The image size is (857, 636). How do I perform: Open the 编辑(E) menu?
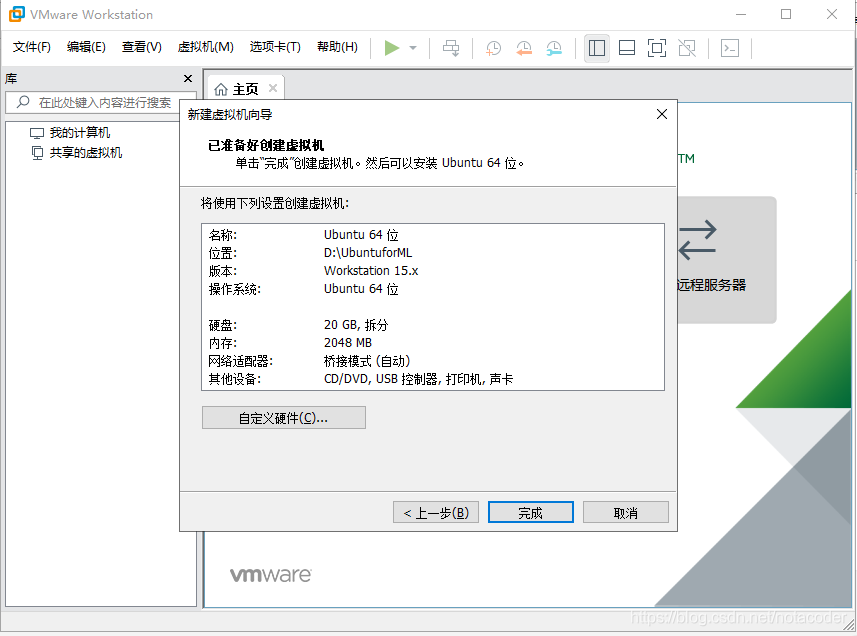click(86, 47)
